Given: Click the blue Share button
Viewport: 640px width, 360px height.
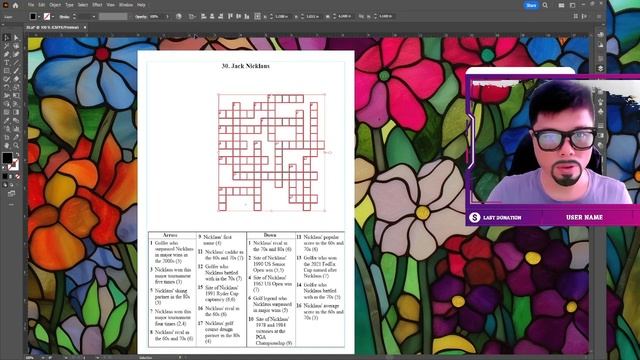Looking at the screenshot, I should [x=531, y=5].
